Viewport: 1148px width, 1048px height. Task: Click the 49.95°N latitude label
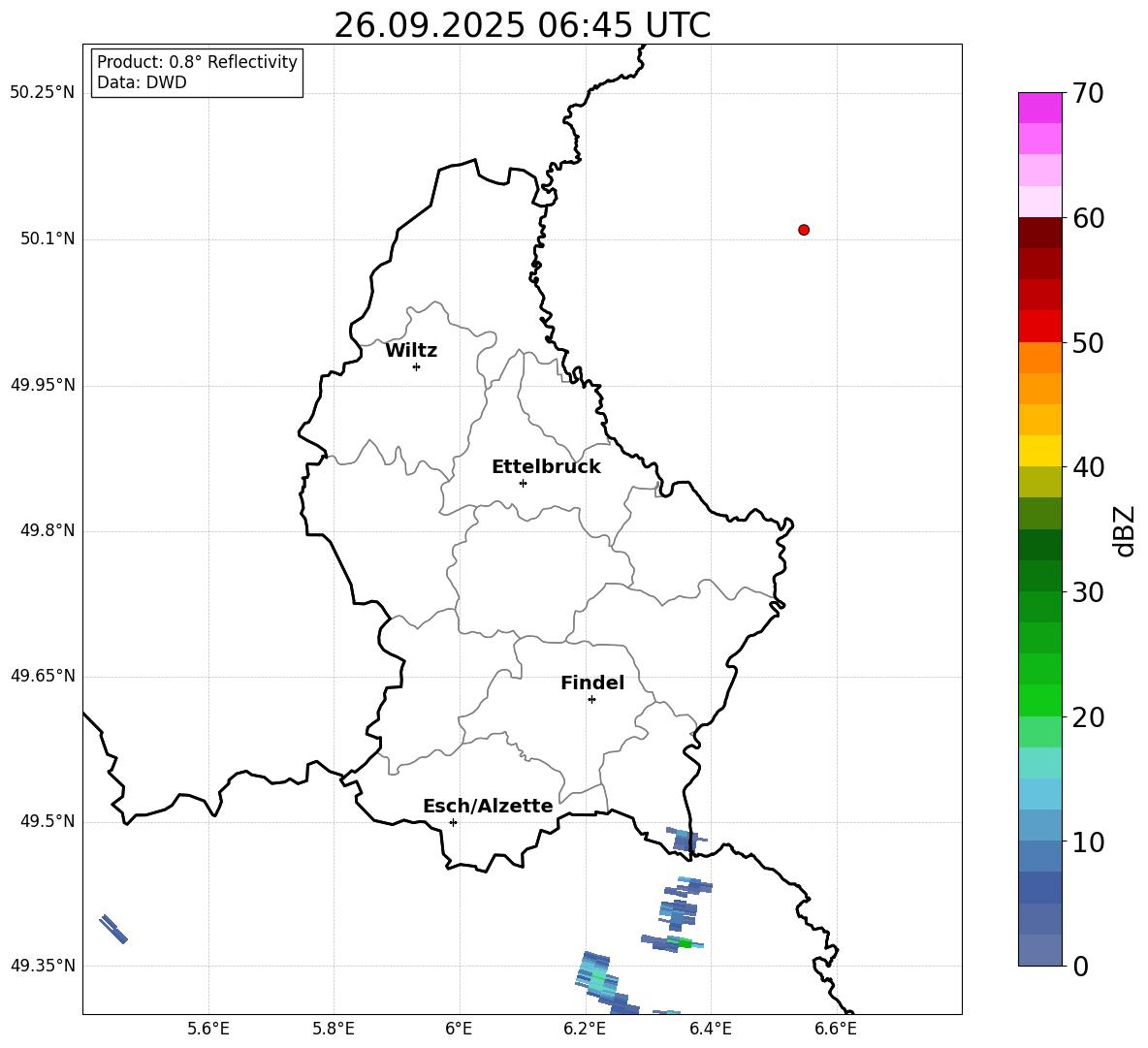(42, 384)
